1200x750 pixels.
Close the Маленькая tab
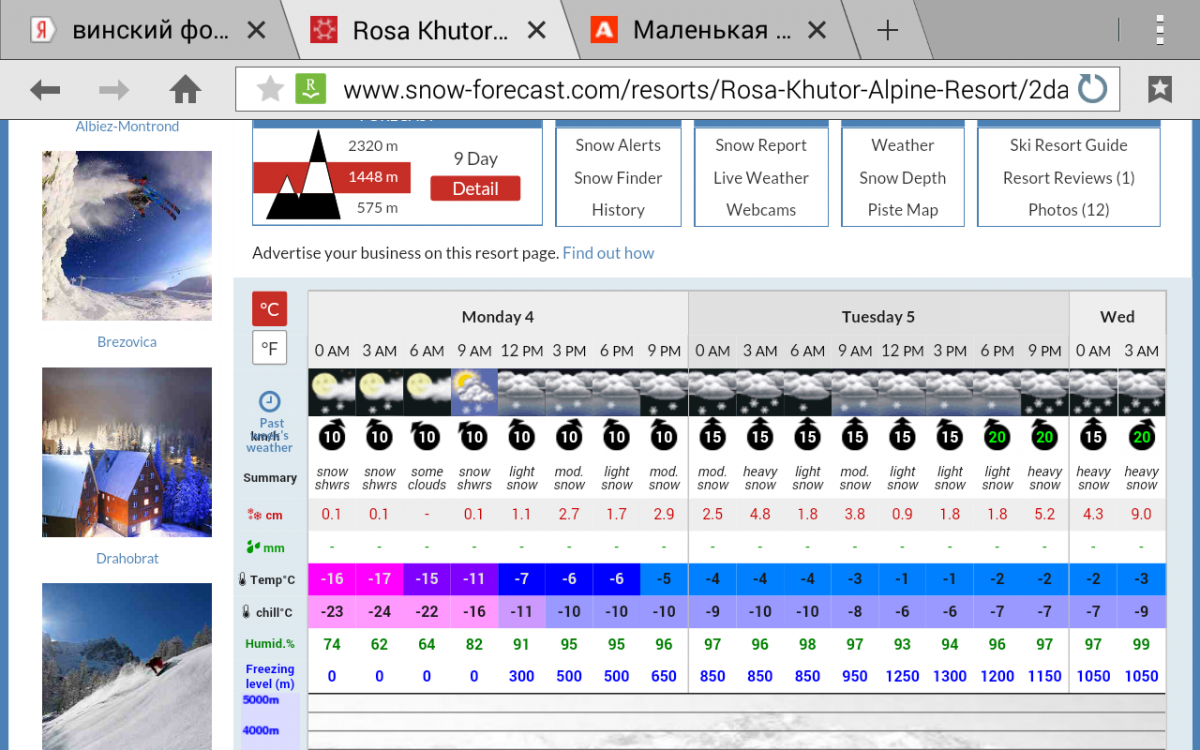point(816,31)
